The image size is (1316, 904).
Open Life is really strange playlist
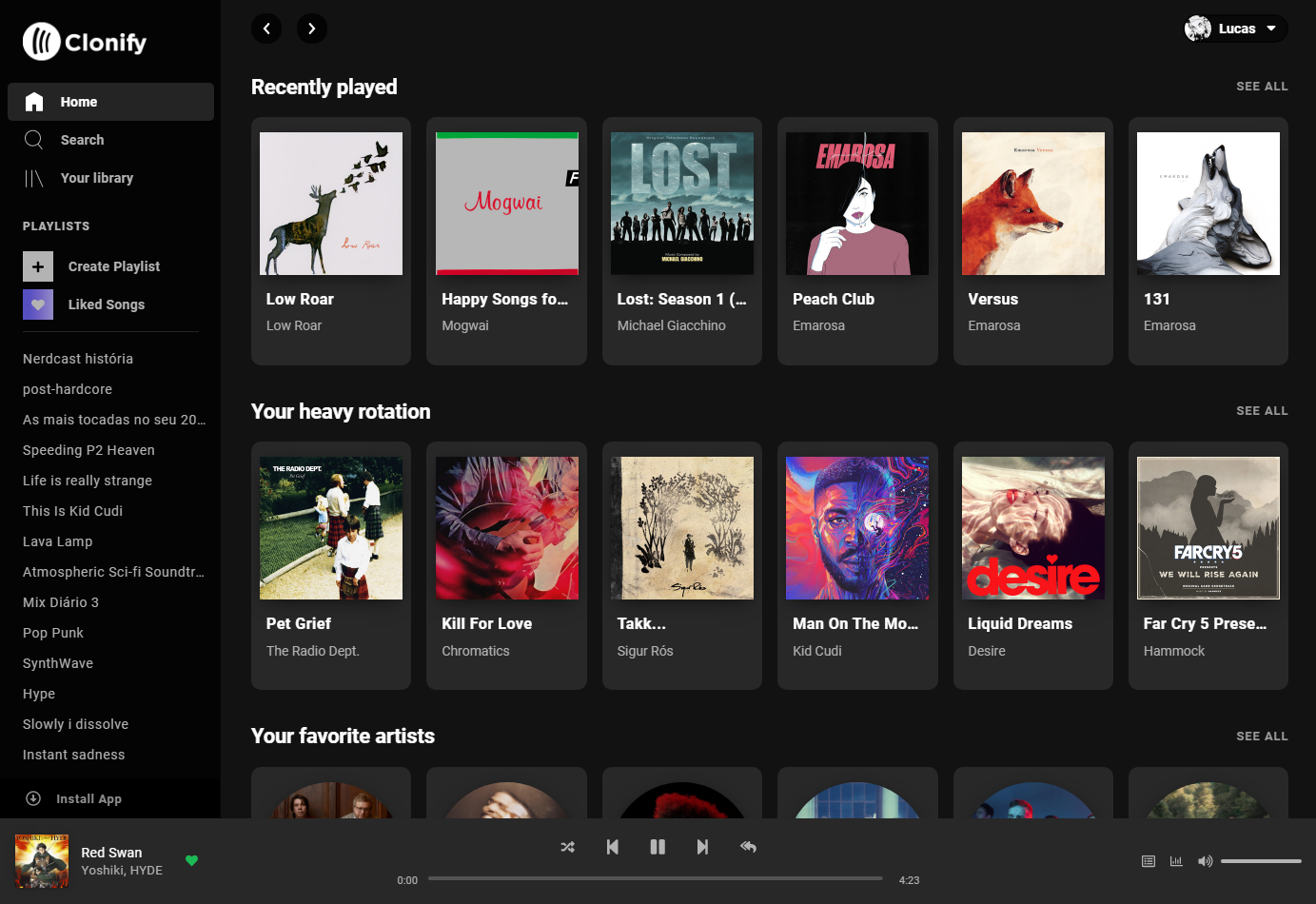pos(88,481)
